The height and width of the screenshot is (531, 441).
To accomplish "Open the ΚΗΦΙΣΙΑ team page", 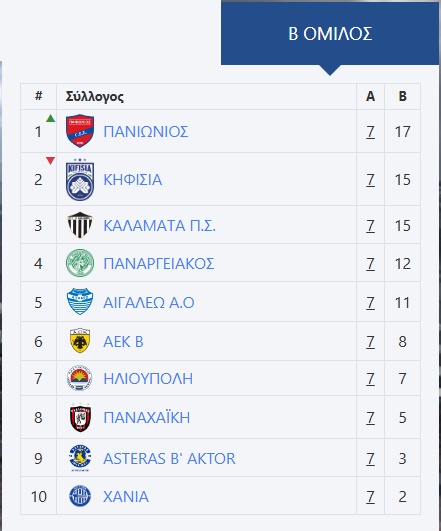I will [133, 179].
